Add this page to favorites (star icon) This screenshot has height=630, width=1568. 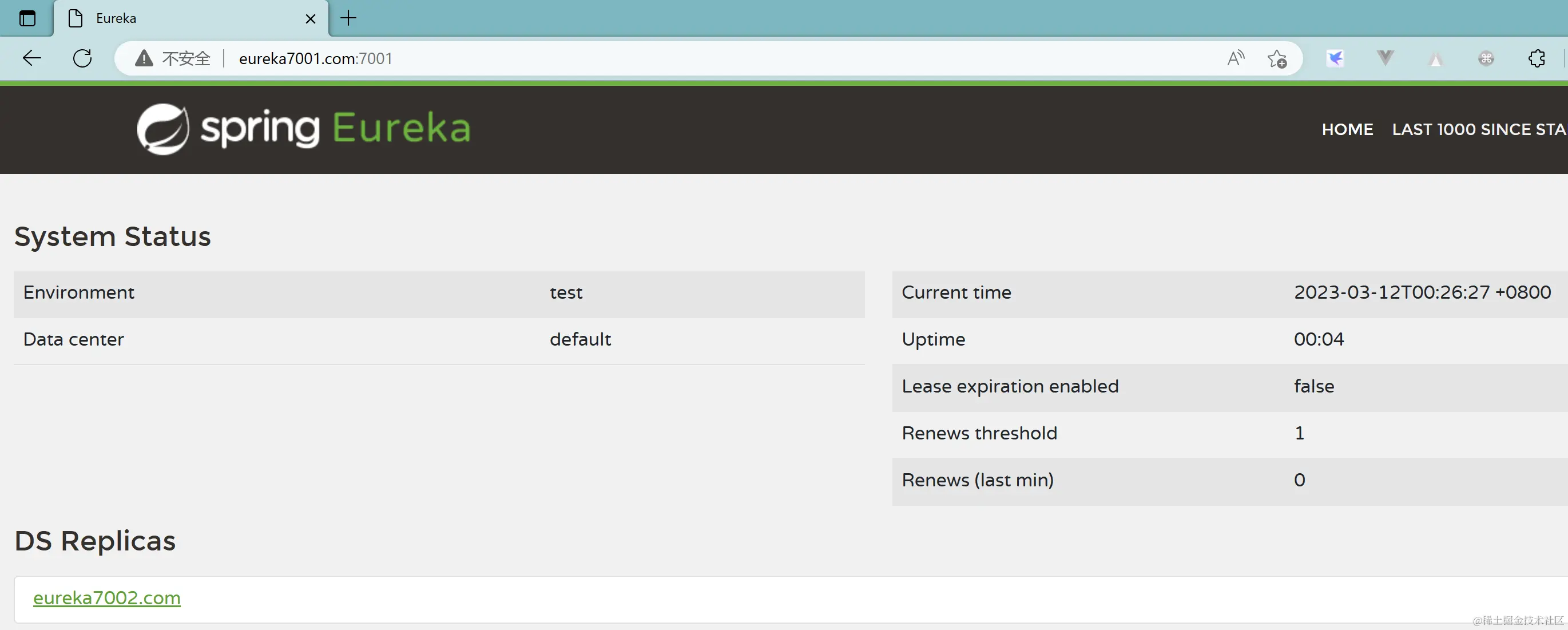(x=1276, y=58)
